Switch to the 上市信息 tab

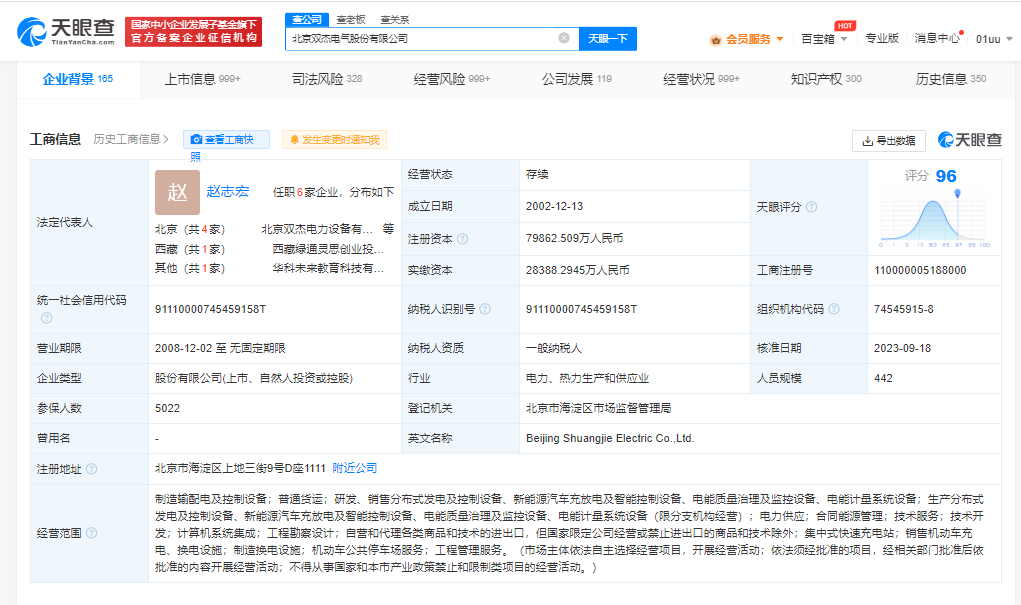coord(202,79)
